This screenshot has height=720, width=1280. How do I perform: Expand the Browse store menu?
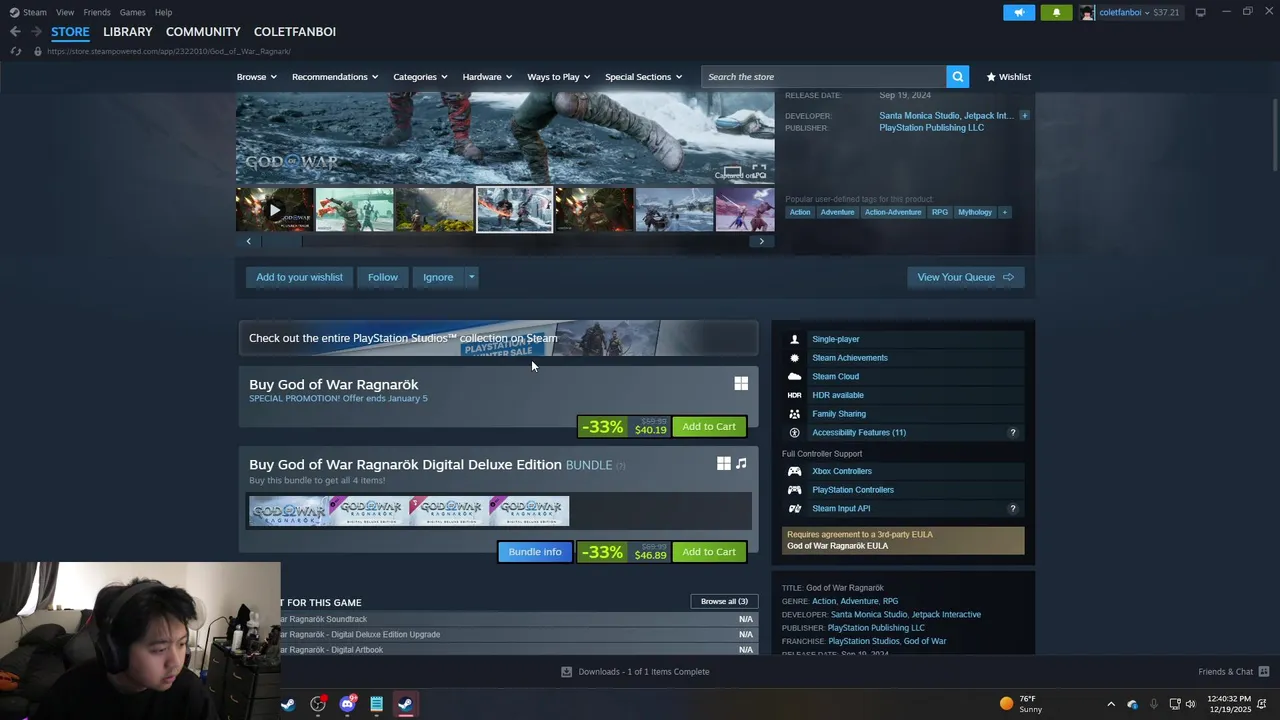click(257, 77)
